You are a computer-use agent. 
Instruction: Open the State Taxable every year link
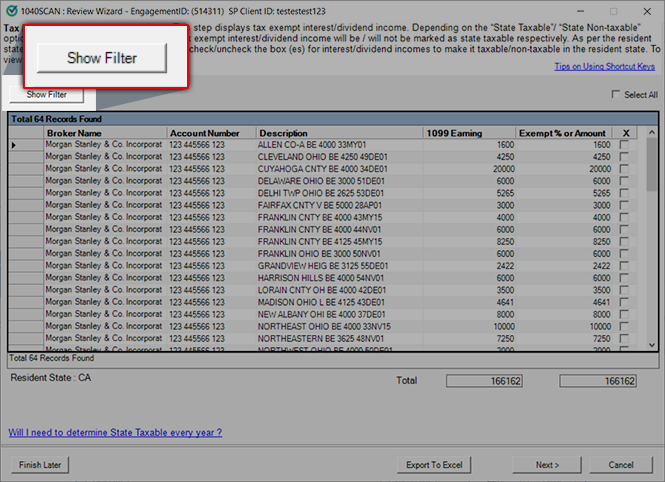click(x=115, y=433)
